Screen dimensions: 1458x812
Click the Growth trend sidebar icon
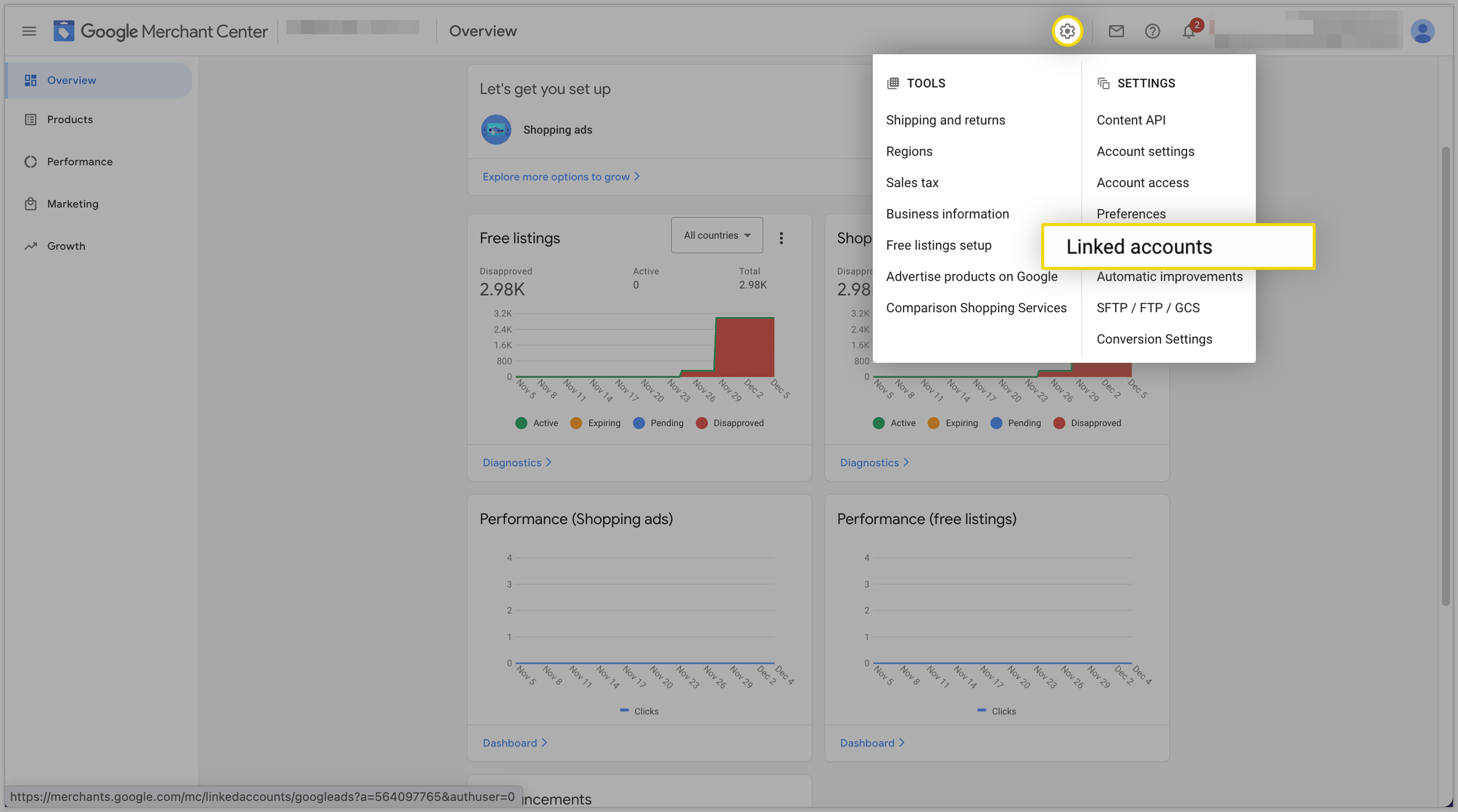tap(31, 246)
